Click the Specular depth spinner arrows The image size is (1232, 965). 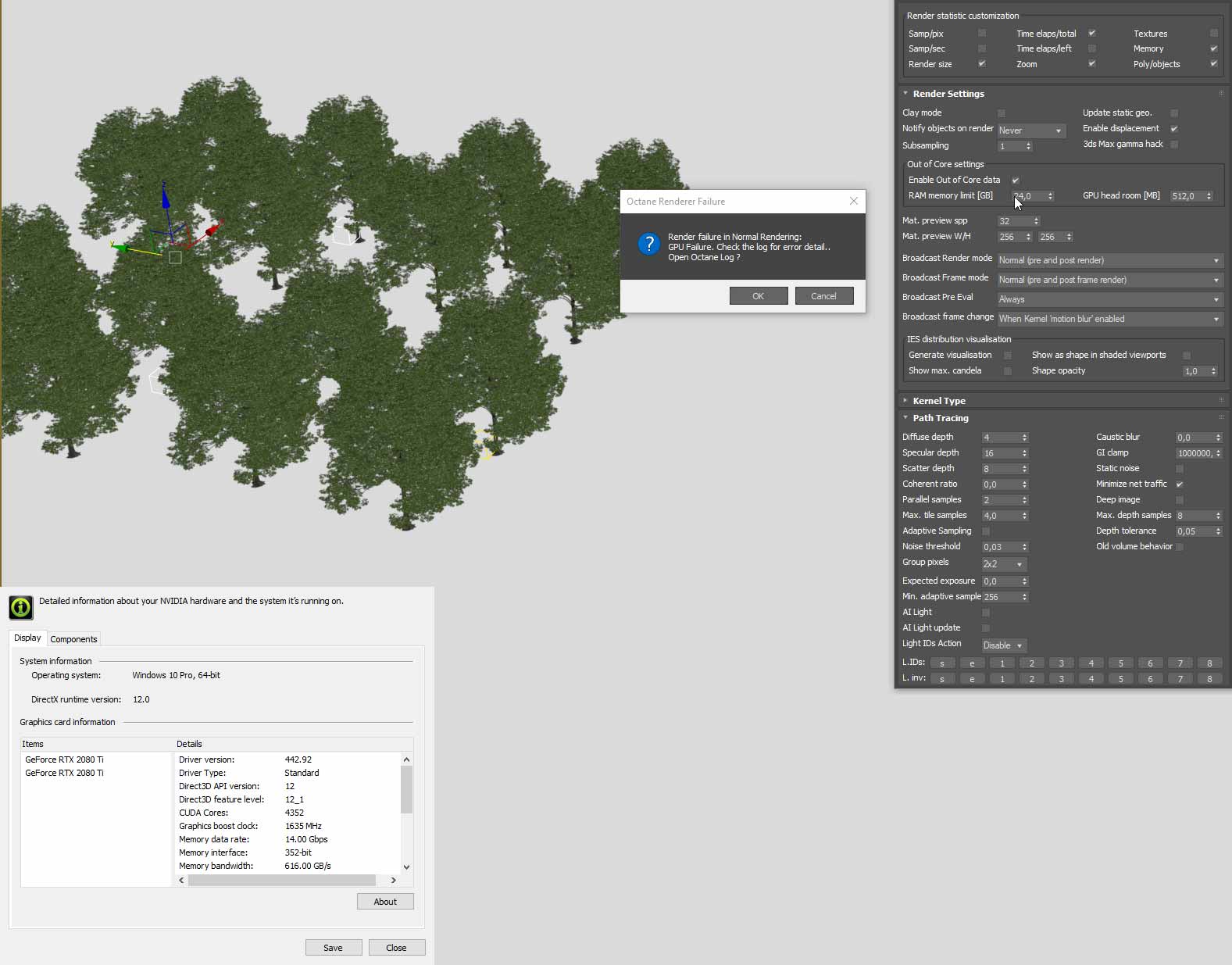[x=1024, y=453]
